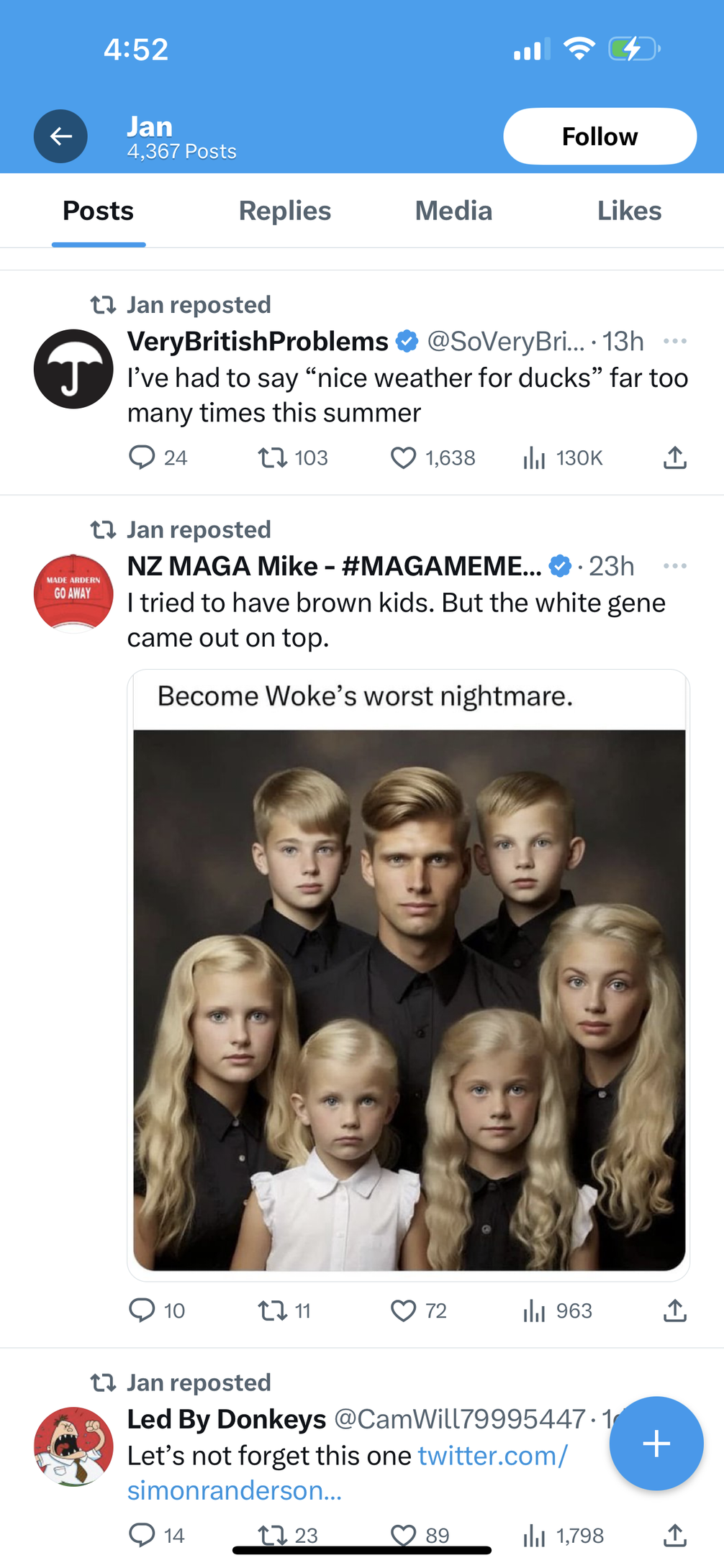
Task: Open the Led By Donkeys avatar
Action: pyautogui.click(x=73, y=1446)
